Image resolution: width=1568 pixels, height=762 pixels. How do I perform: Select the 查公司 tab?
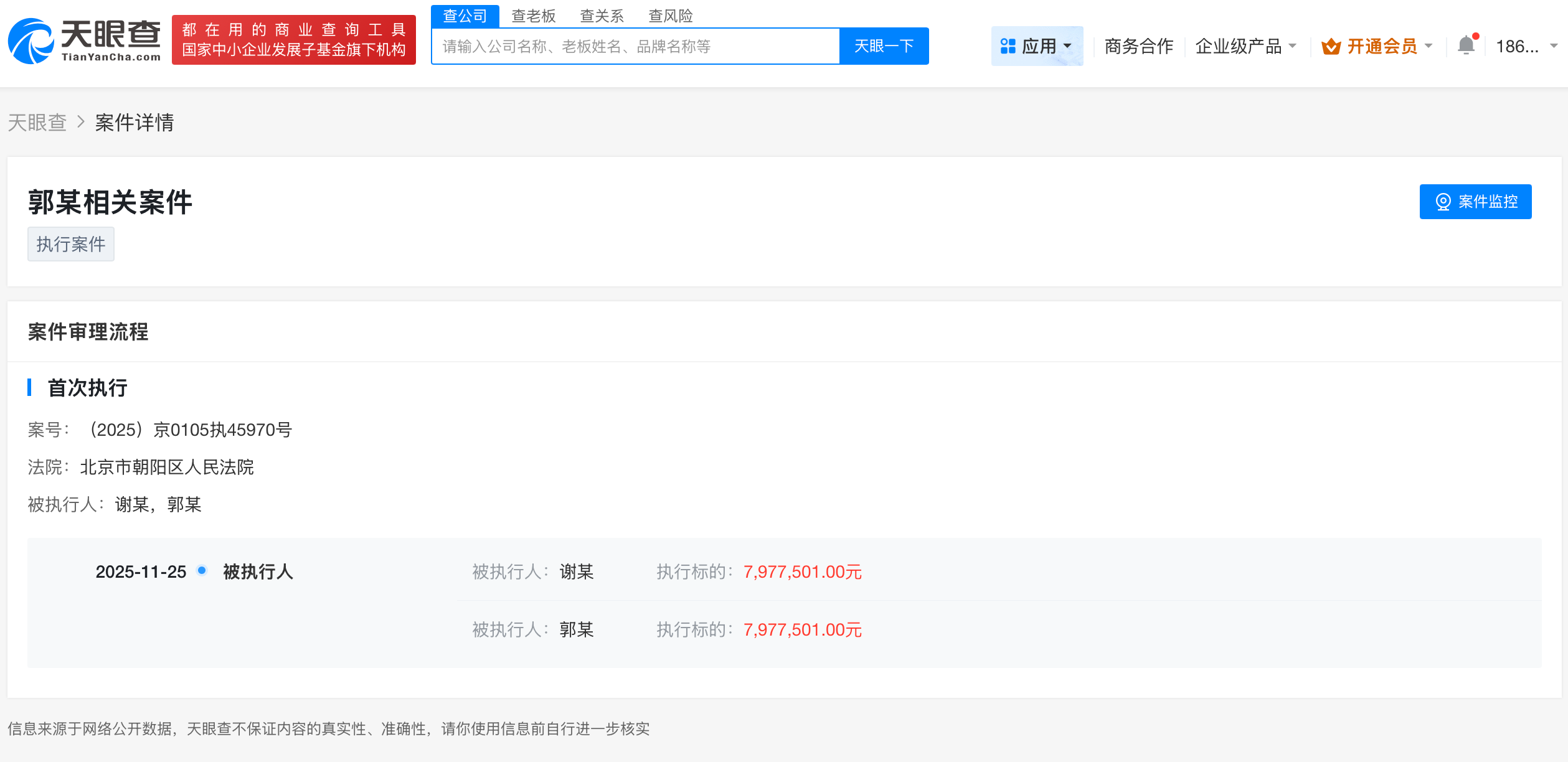pos(465,16)
